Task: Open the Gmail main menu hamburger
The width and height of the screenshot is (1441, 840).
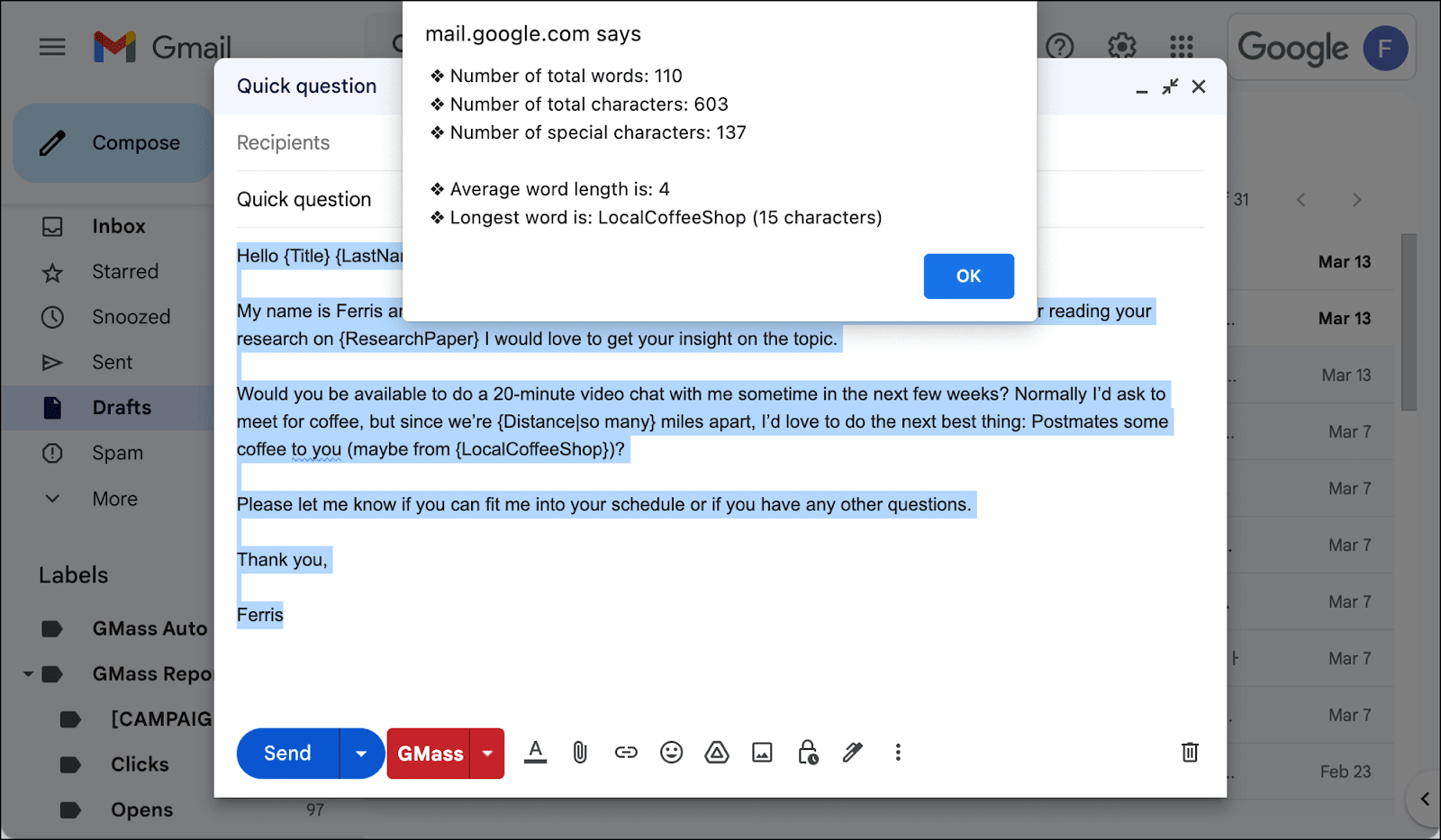Action: 52,47
